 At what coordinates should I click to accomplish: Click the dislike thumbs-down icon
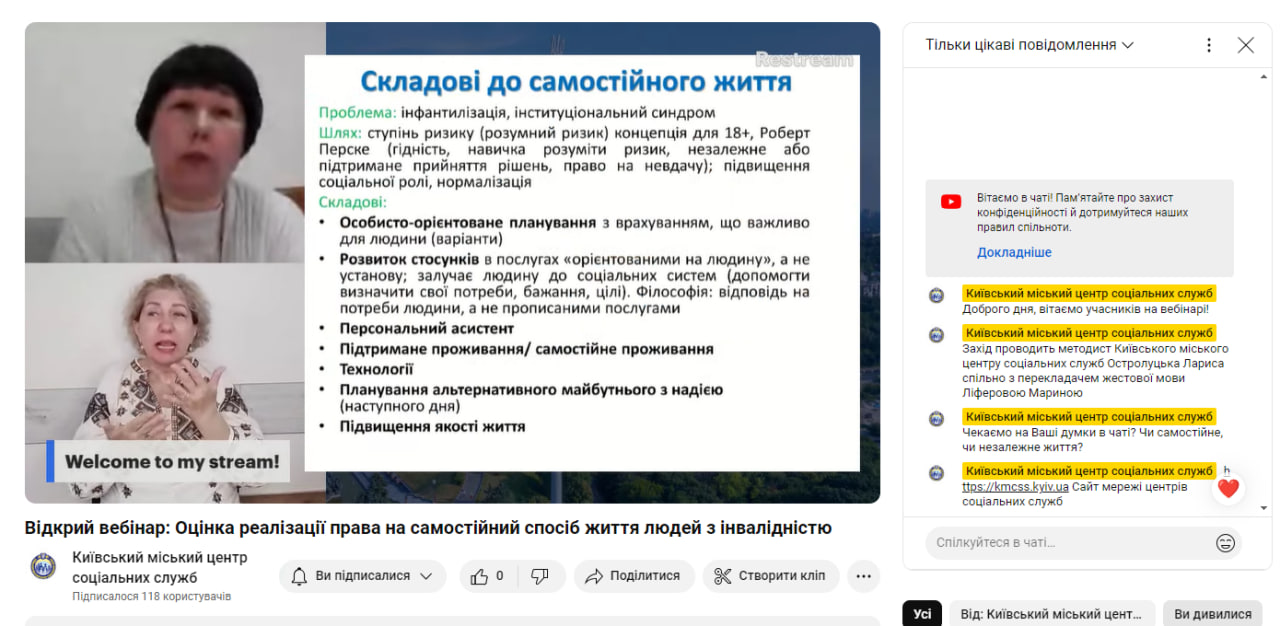tap(540, 576)
